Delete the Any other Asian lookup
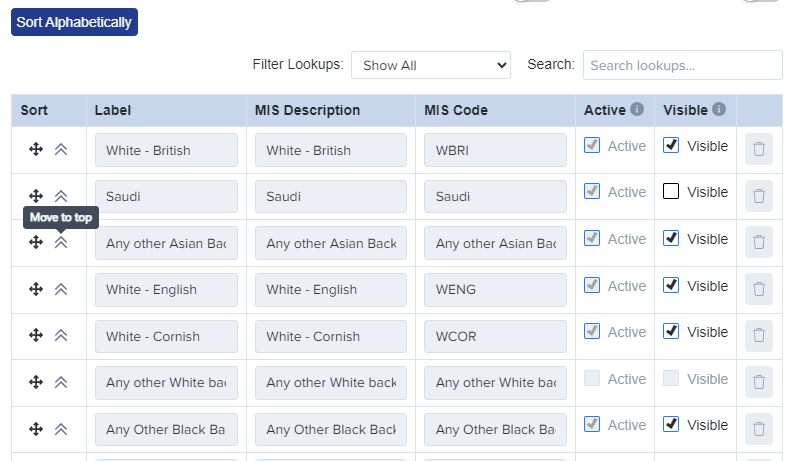 click(759, 242)
